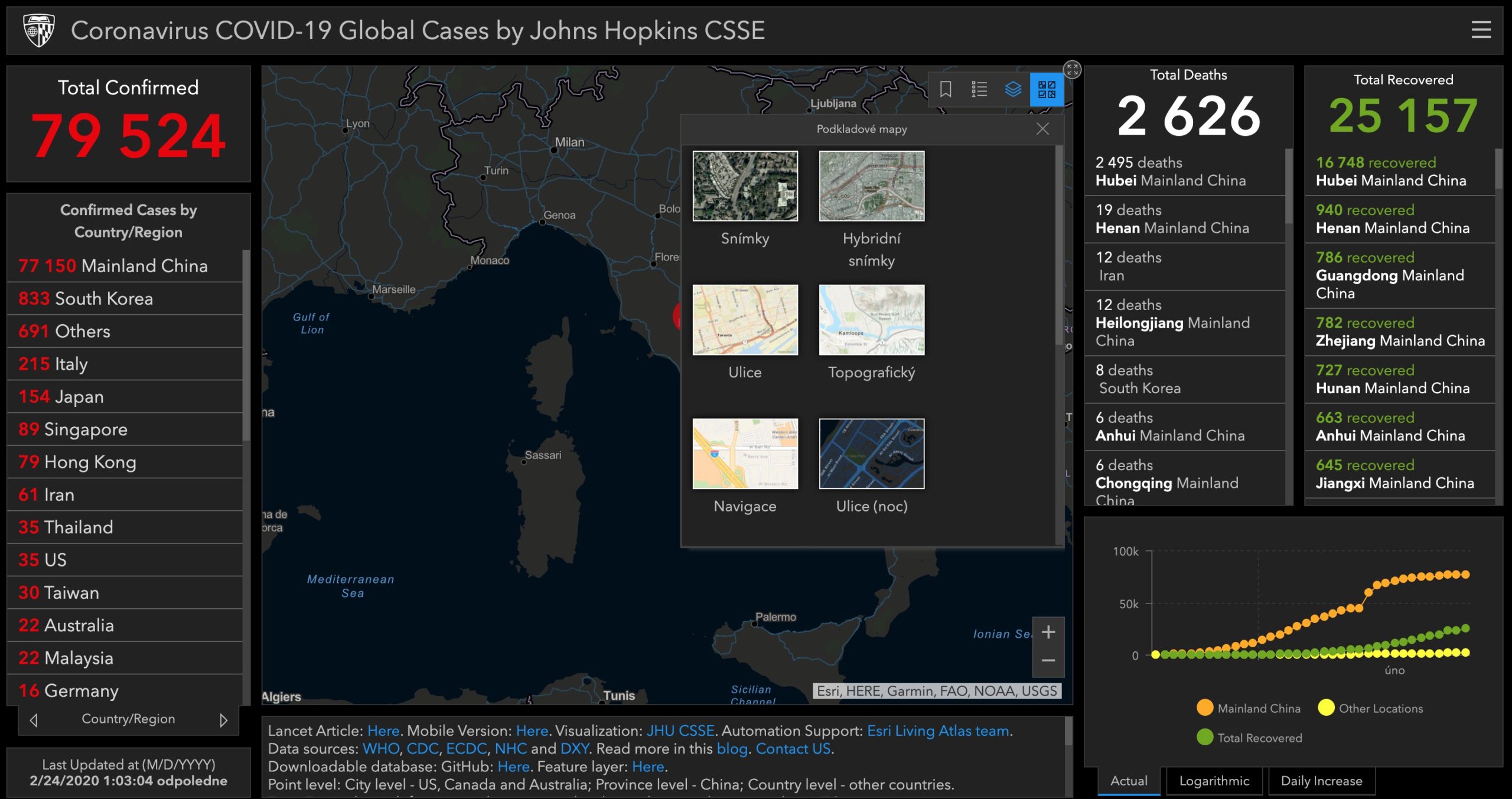The height and width of the screenshot is (799, 1512).
Task: Switch to the Navigace basemap
Action: click(745, 454)
